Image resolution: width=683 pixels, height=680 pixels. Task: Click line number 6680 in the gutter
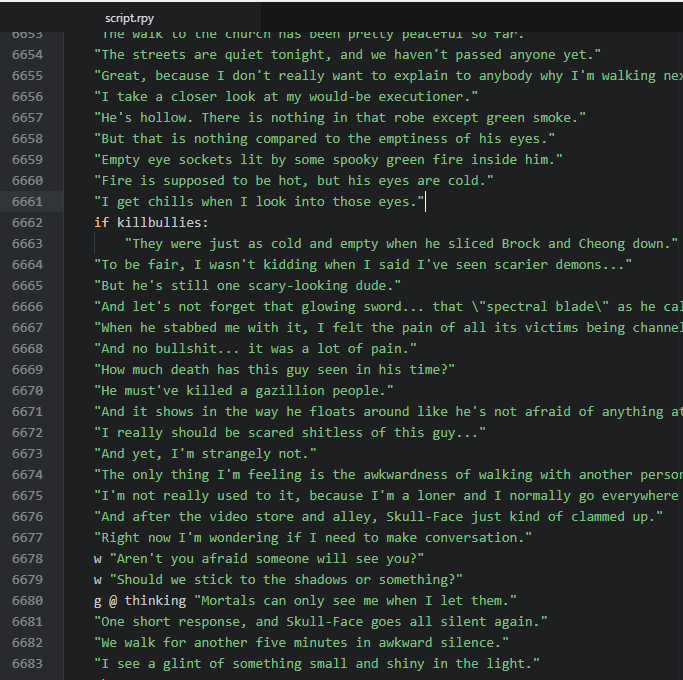[x=27, y=601]
